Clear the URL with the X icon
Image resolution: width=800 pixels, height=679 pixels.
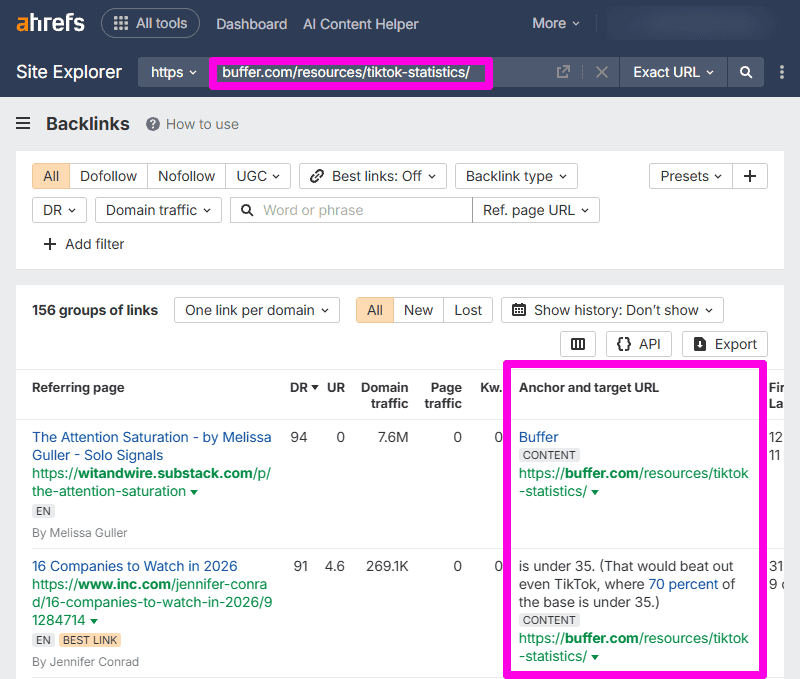click(602, 72)
